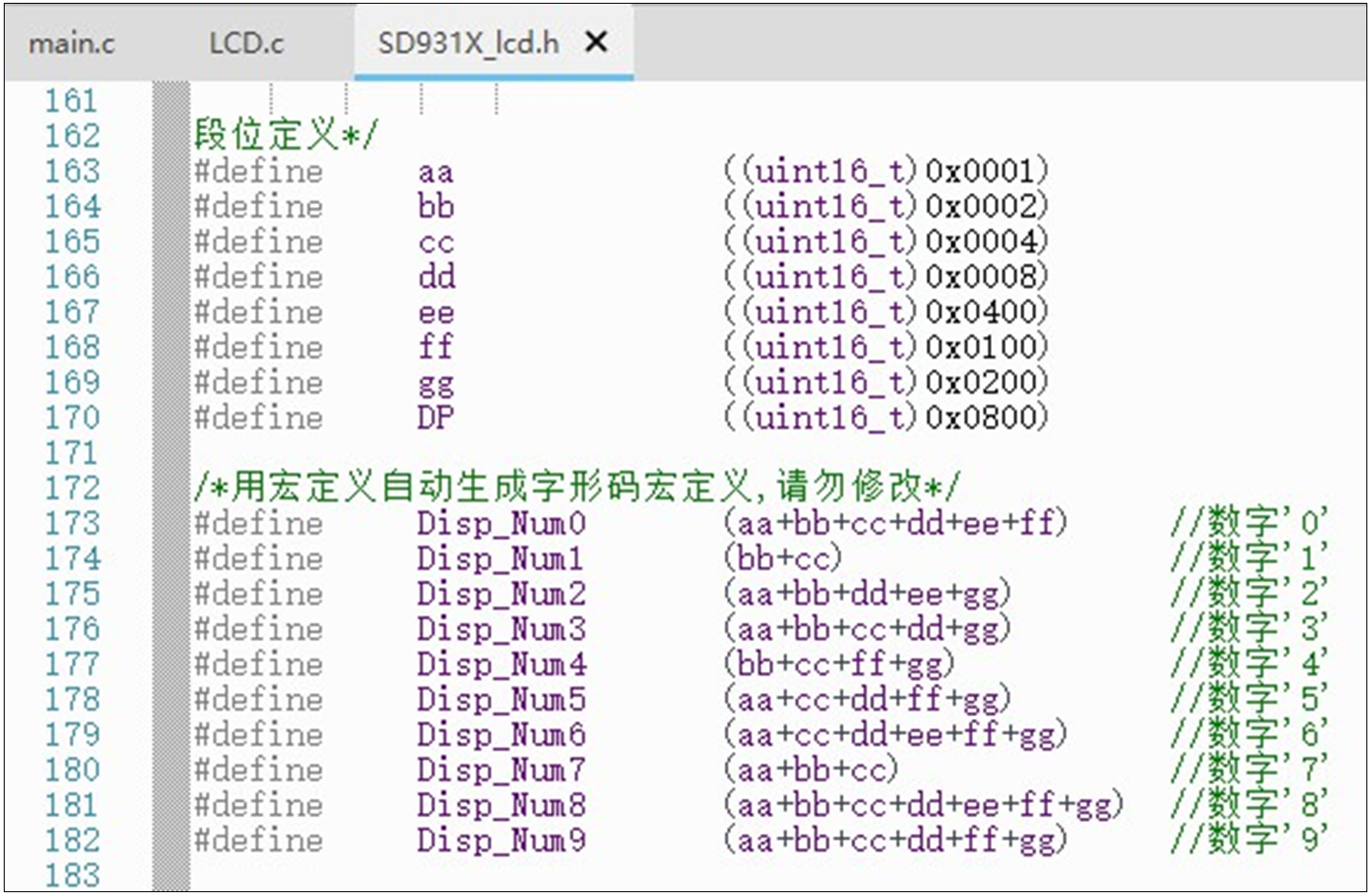Screen dimensions: 1372x895
Task: Click comment //数字'8'
Action: (x=1249, y=803)
